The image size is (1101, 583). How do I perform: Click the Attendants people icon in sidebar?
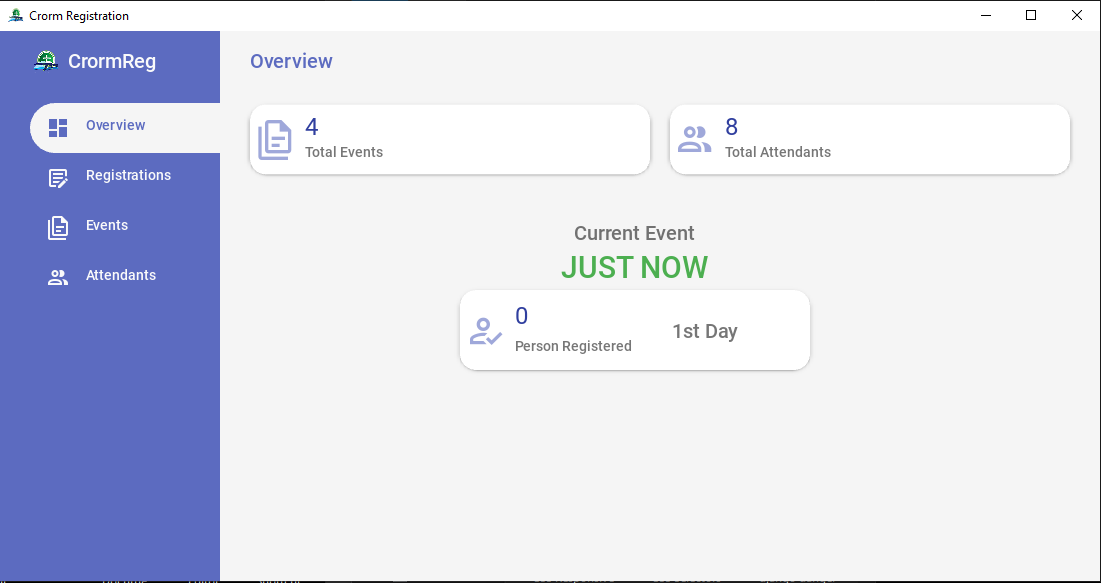[x=58, y=277]
